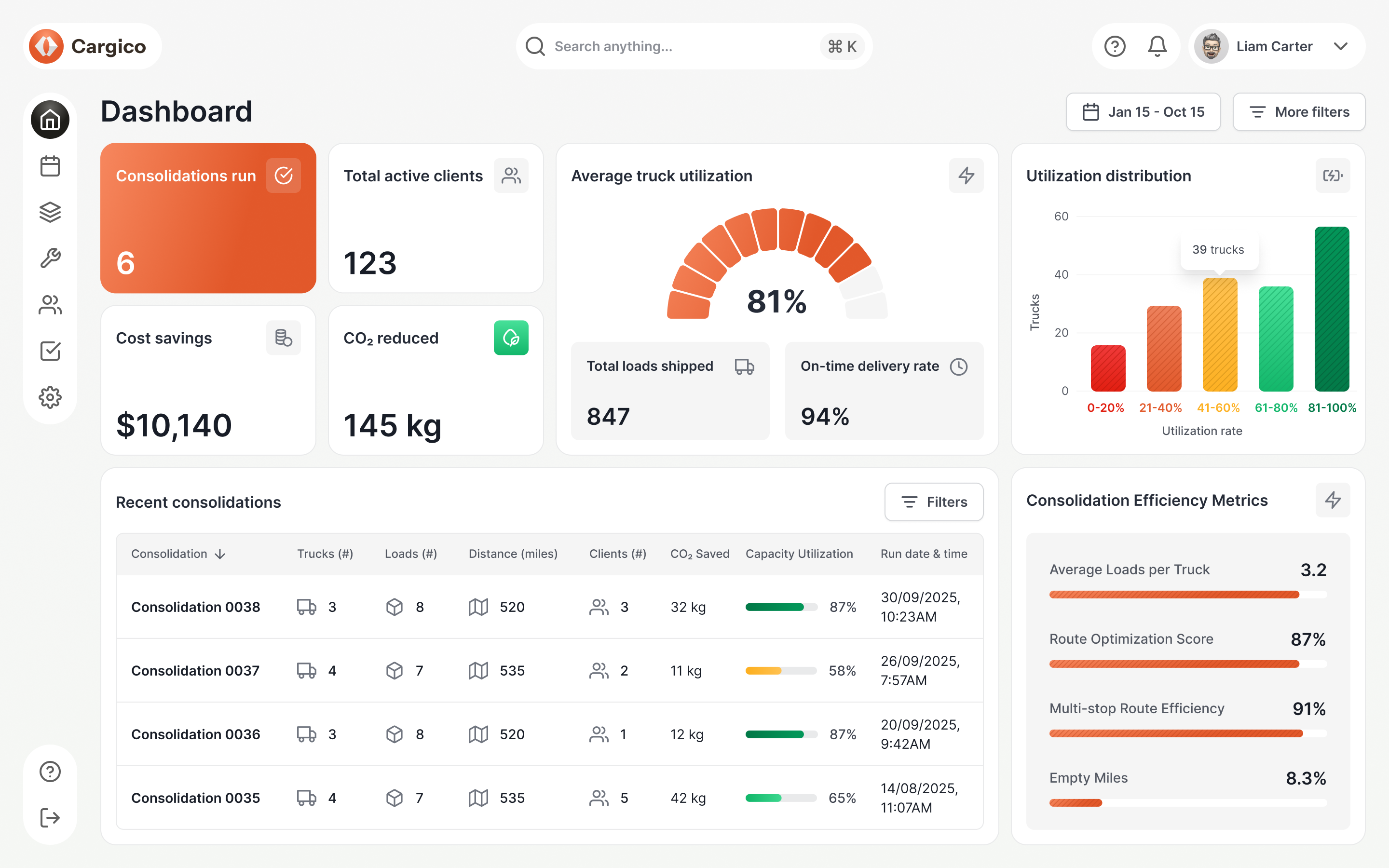Toggle the battery-charging icon on Utilization distribution
Image resolution: width=1389 pixels, height=868 pixels.
pos(1333,176)
